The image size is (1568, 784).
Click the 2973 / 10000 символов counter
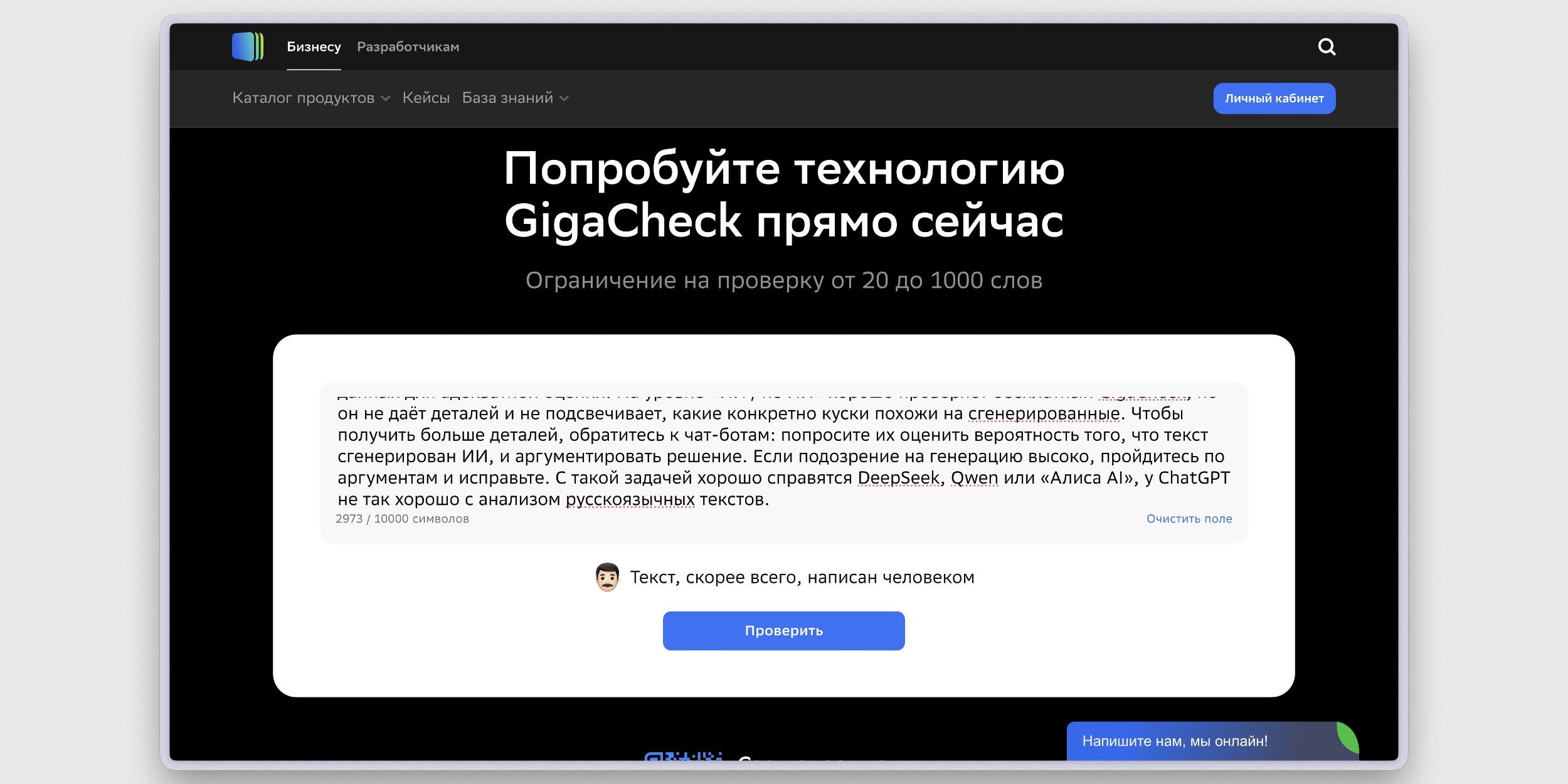[403, 519]
